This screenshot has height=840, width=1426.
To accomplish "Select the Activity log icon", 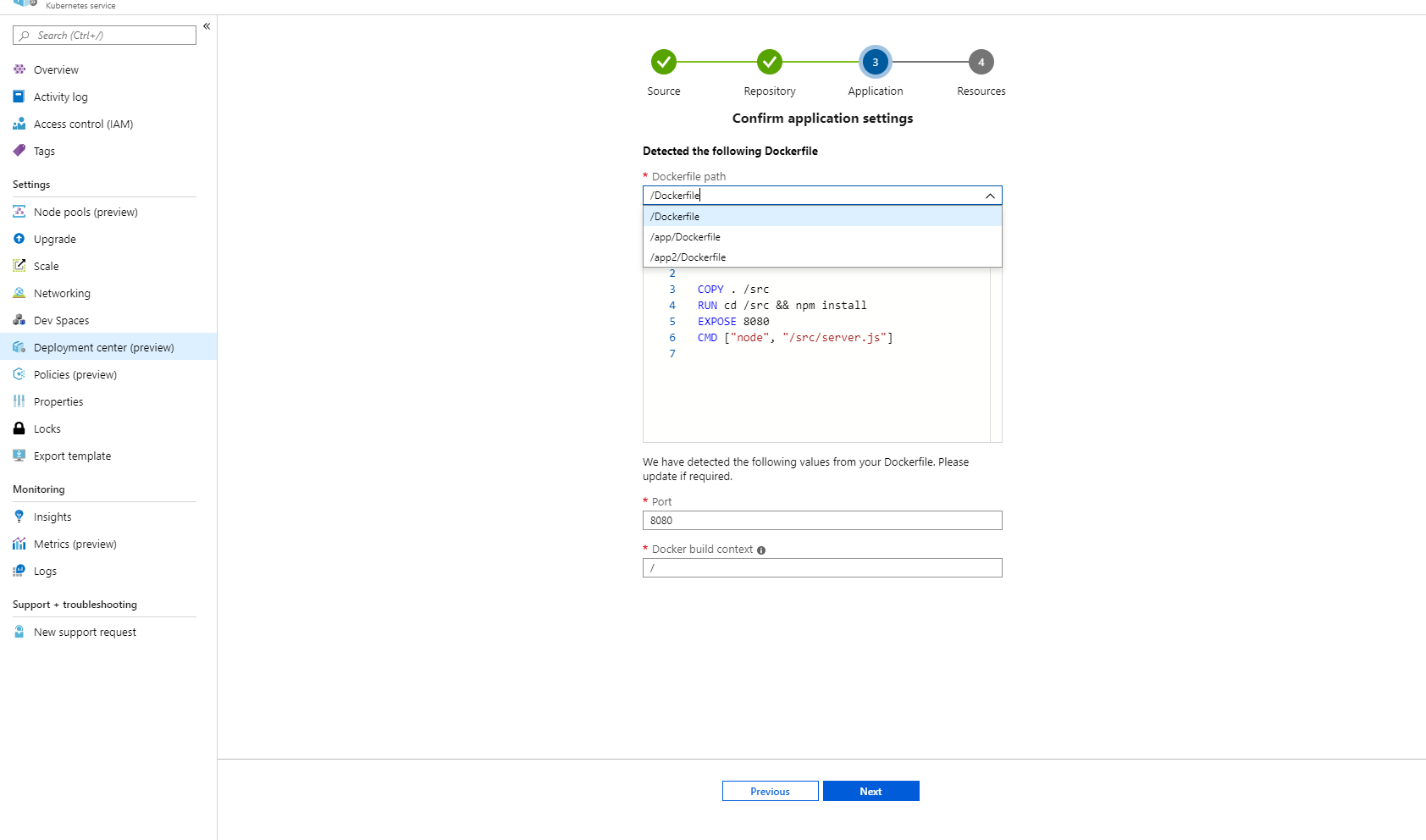I will (x=19, y=97).
